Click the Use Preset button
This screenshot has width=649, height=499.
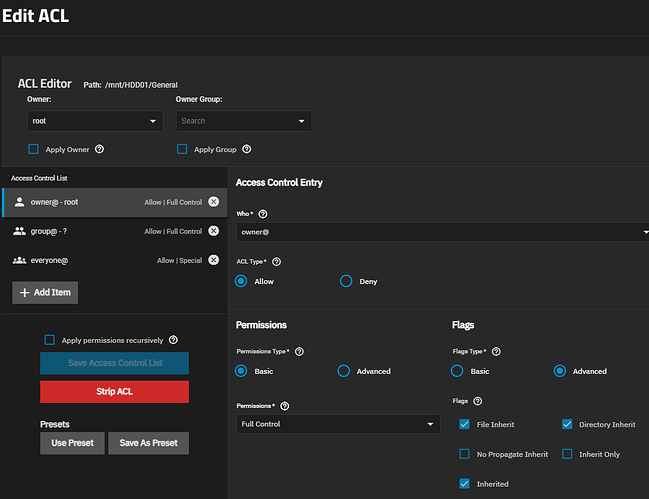click(72, 443)
